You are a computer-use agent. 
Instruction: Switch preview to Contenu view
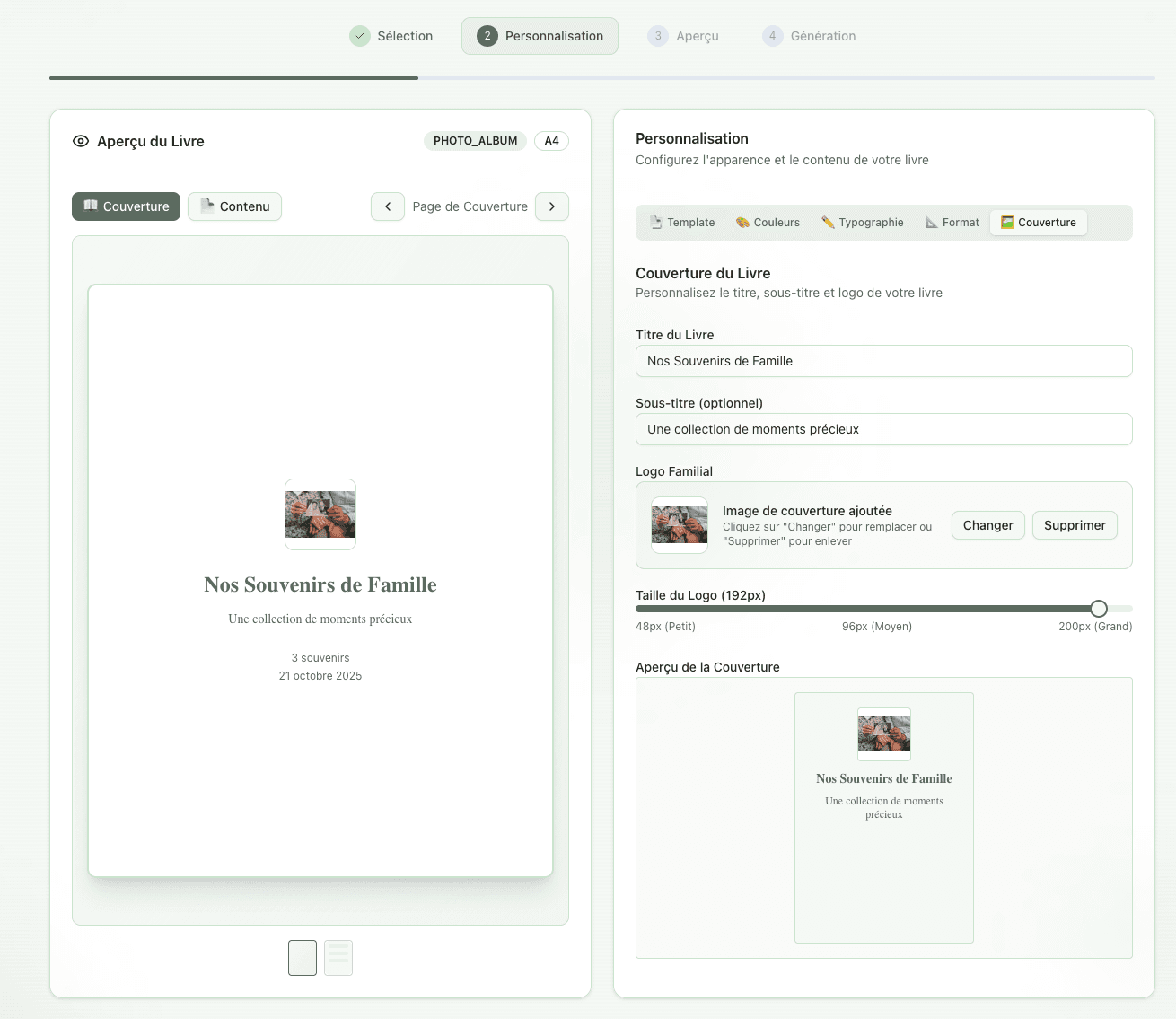[234, 206]
